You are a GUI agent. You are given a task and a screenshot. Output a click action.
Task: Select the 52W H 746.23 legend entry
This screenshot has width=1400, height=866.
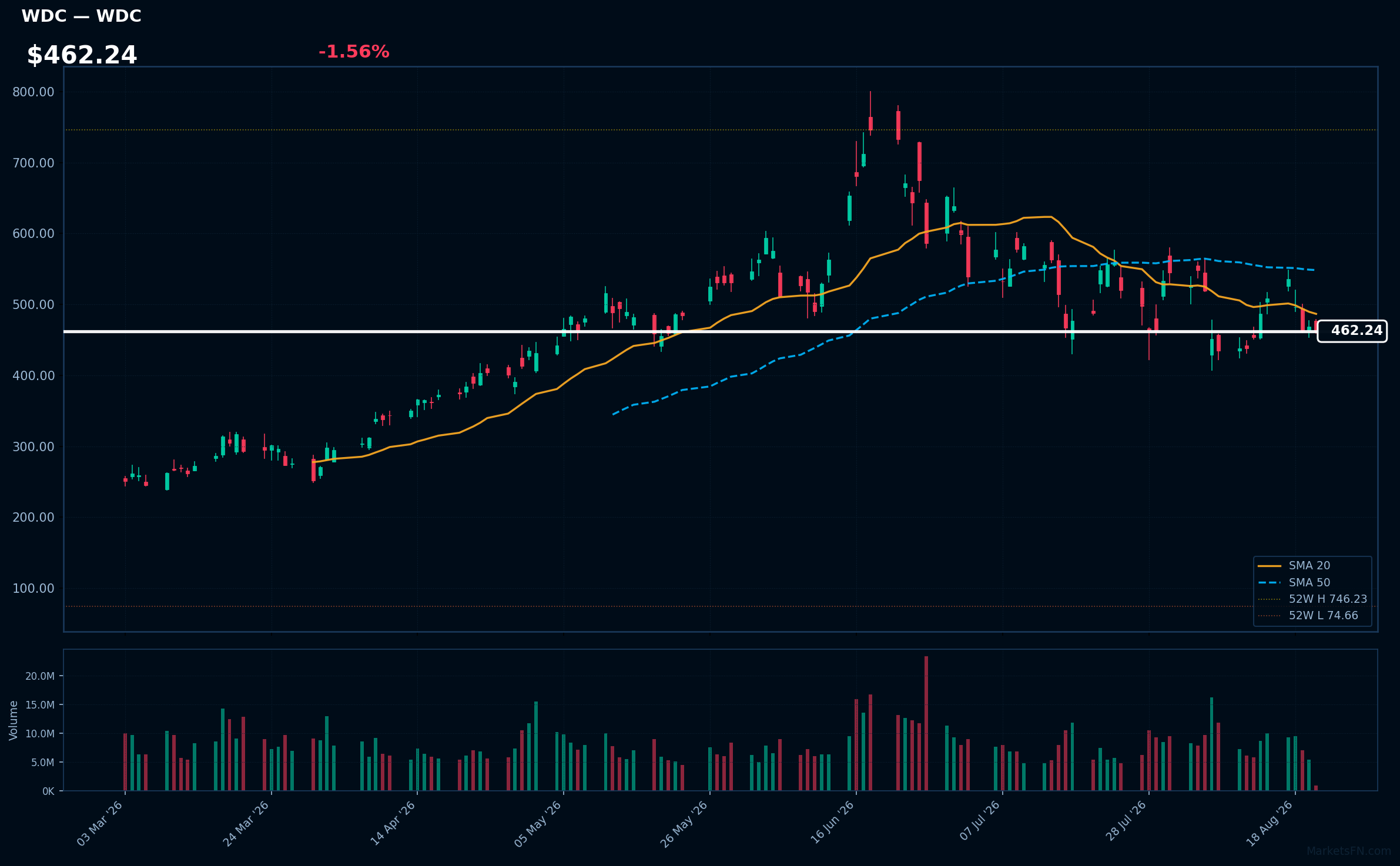coord(1312,599)
